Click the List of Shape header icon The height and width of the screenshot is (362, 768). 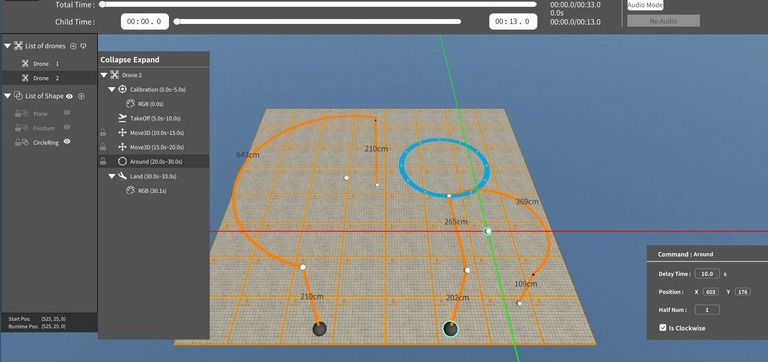point(18,96)
